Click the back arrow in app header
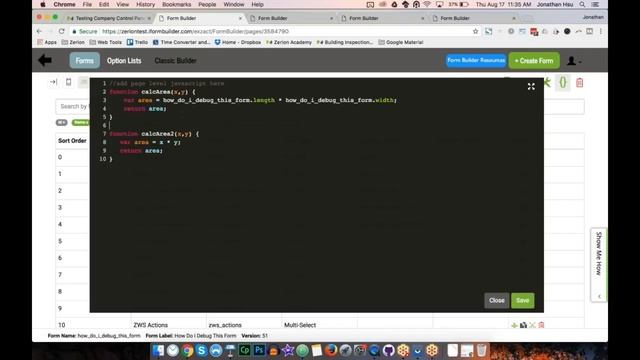This screenshot has width=640, height=360. pyautogui.click(x=45, y=60)
